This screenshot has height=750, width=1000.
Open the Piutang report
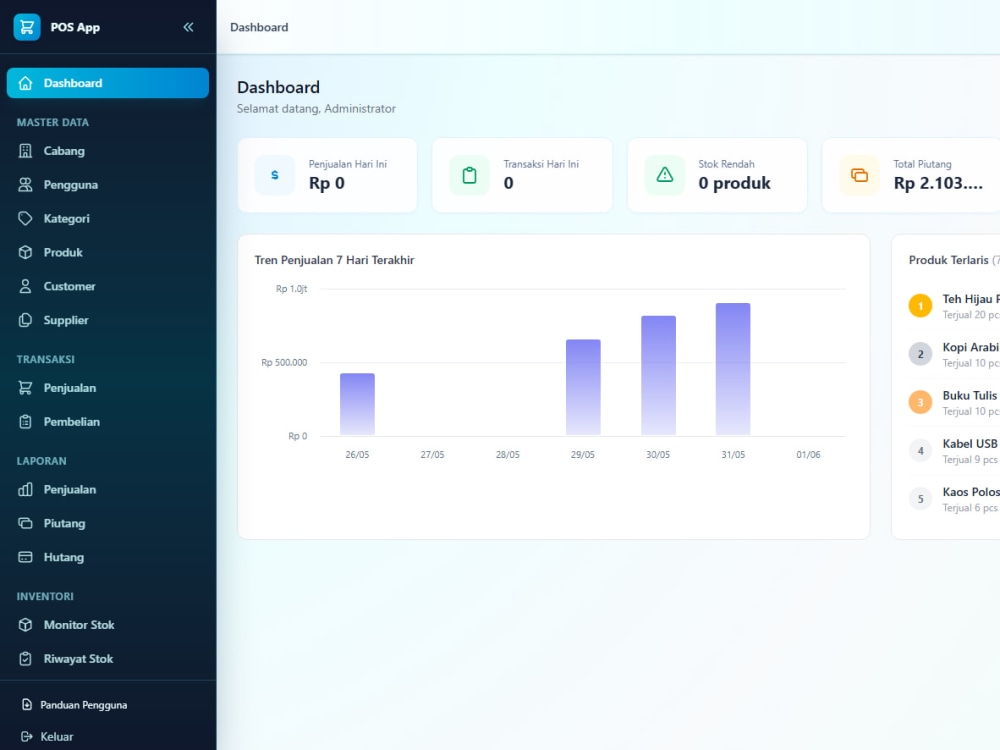coord(108,524)
